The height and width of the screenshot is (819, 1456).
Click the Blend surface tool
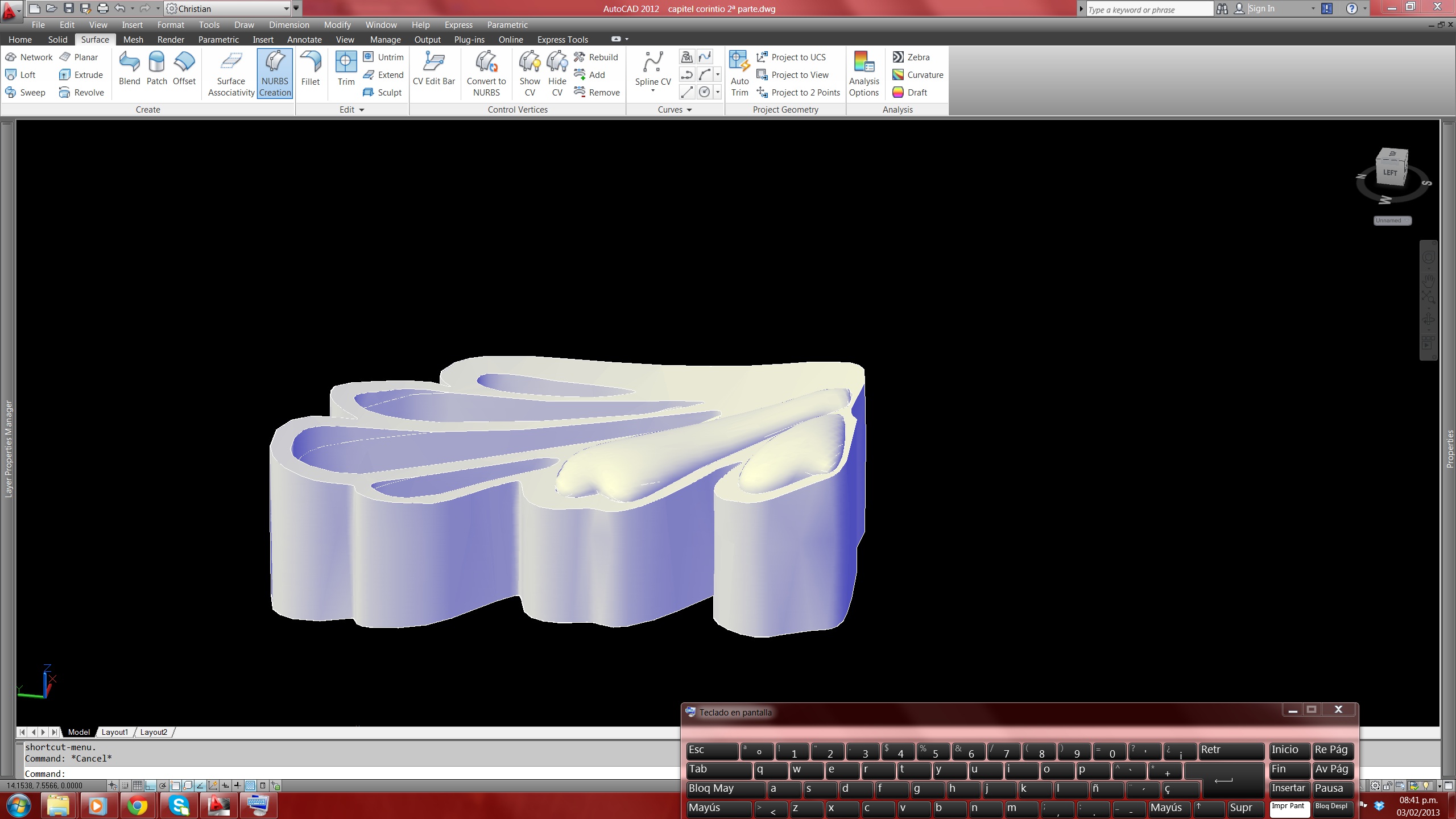coord(129,68)
